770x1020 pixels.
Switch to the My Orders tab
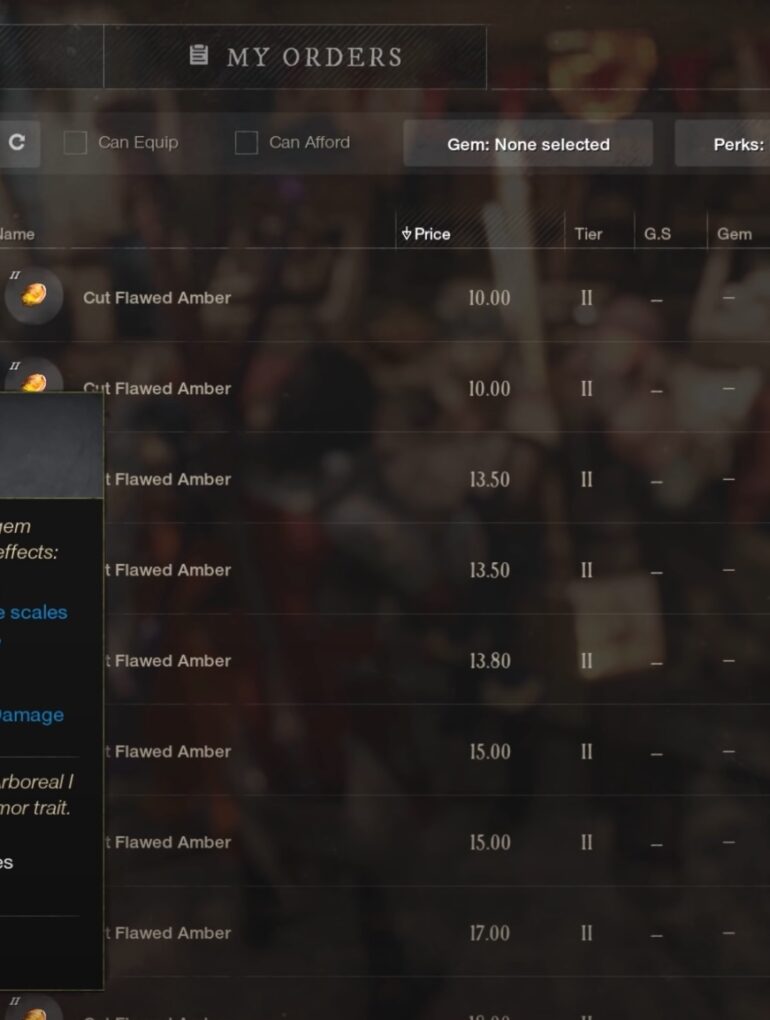point(295,56)
